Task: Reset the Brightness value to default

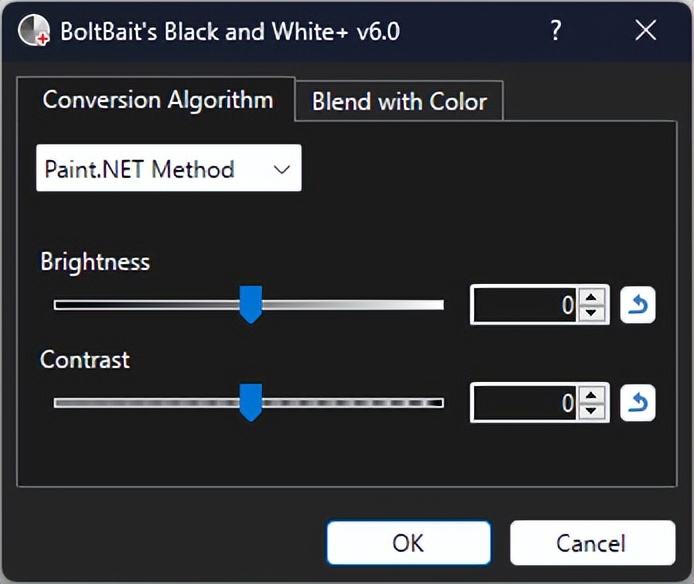Action: pos(638,305)
